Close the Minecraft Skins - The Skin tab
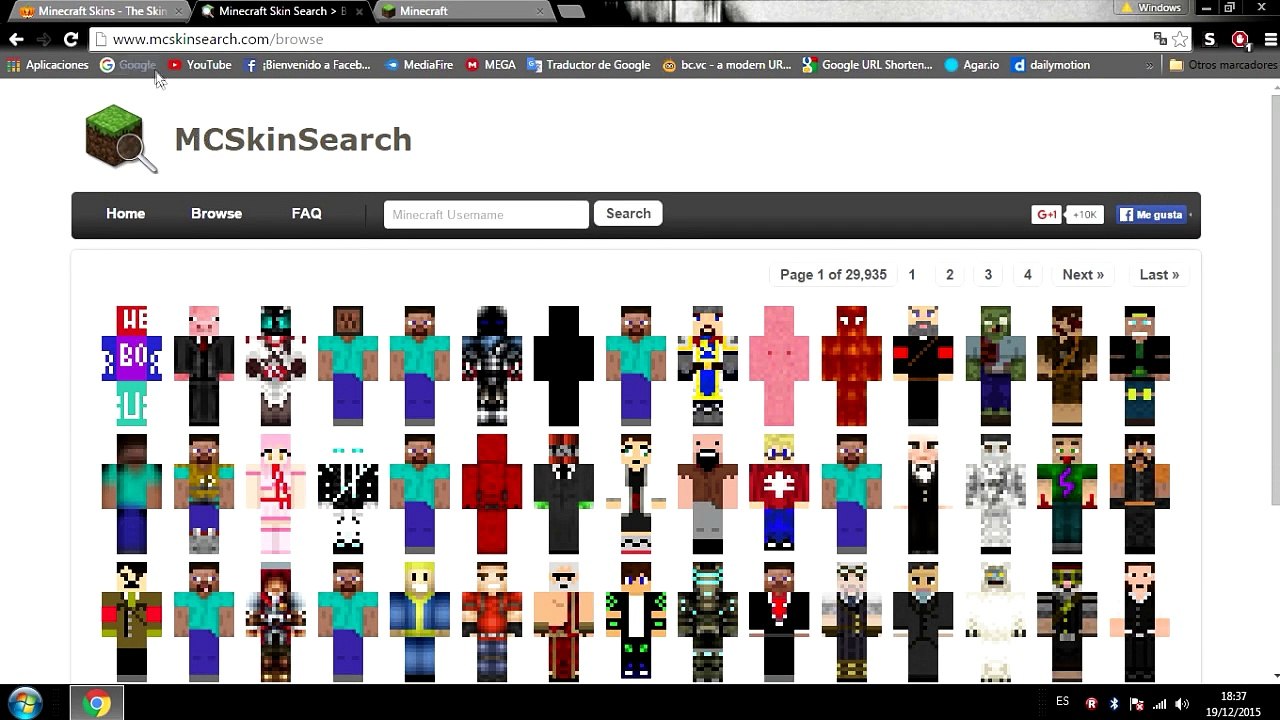 (x=178, y=11)
